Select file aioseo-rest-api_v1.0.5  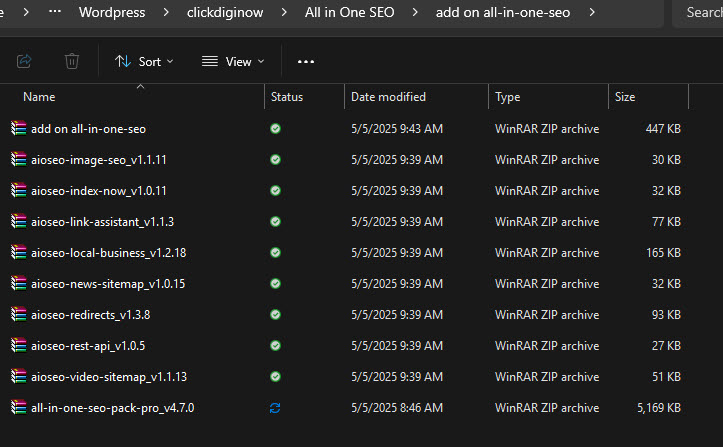coord(88,346)
